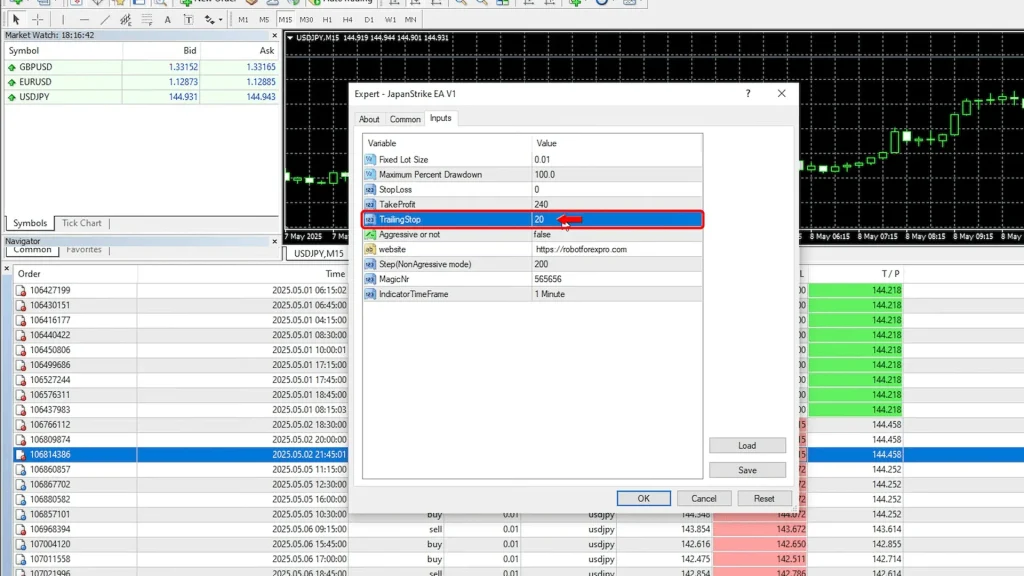The height and width of the screenshot is (576, 1024).
Task: Pick the cursor arrow tool
Action: [16, 19]
